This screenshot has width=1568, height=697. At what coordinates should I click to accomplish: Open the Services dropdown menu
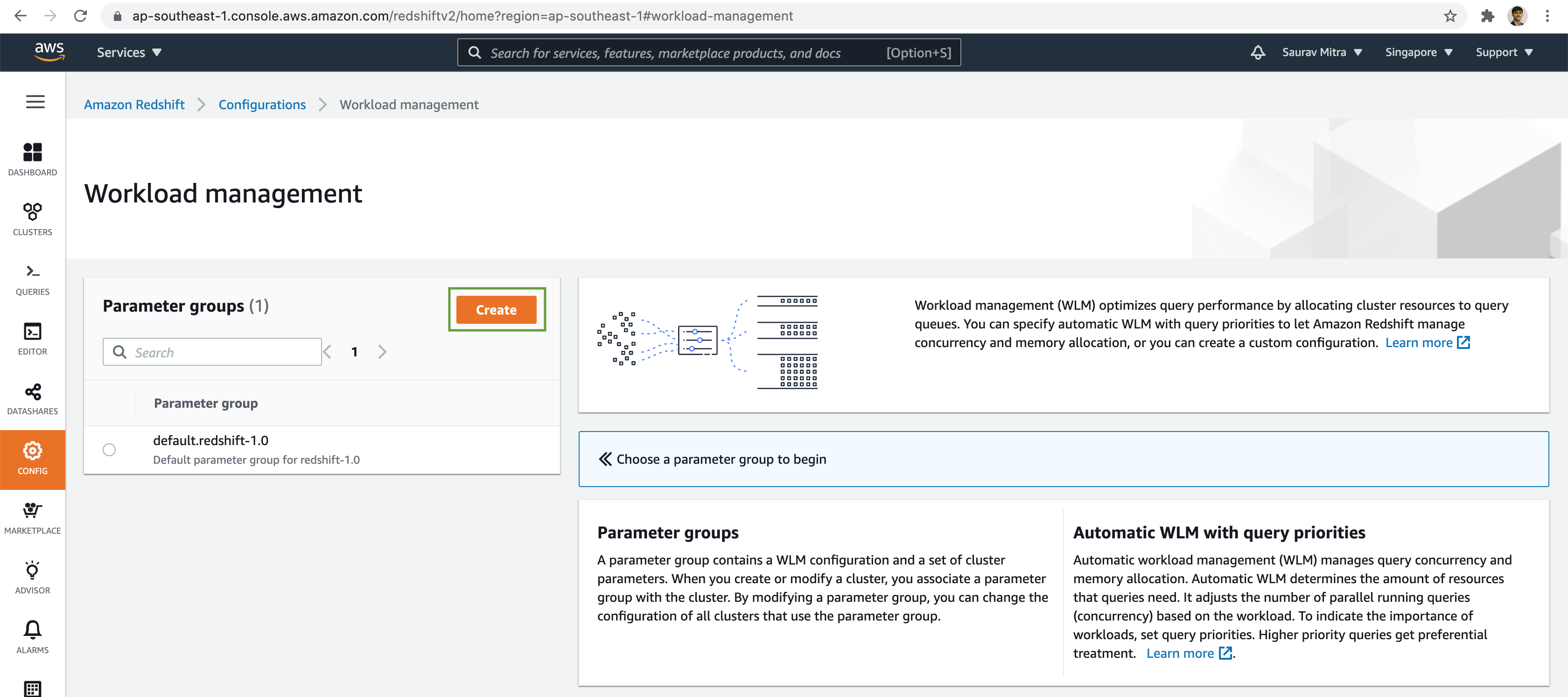(x=130, y=52)
